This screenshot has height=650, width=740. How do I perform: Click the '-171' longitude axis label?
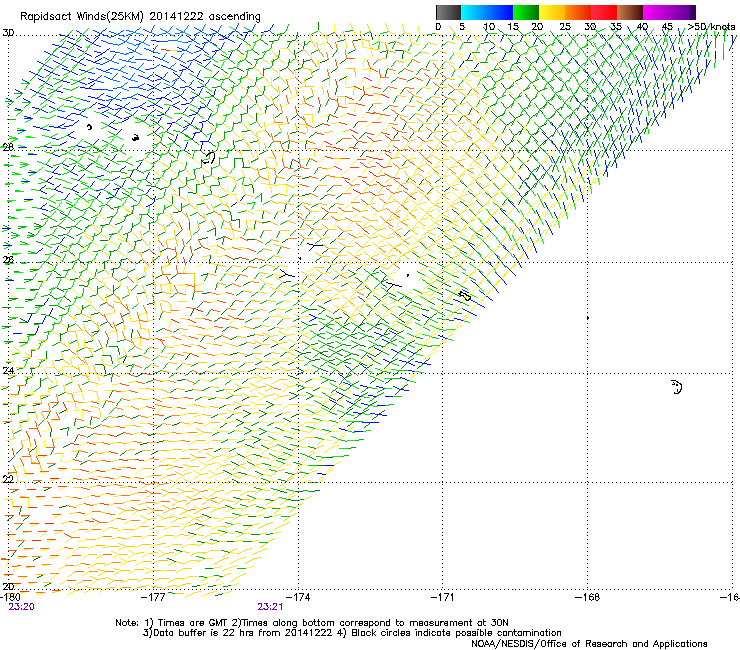(443, 597)
